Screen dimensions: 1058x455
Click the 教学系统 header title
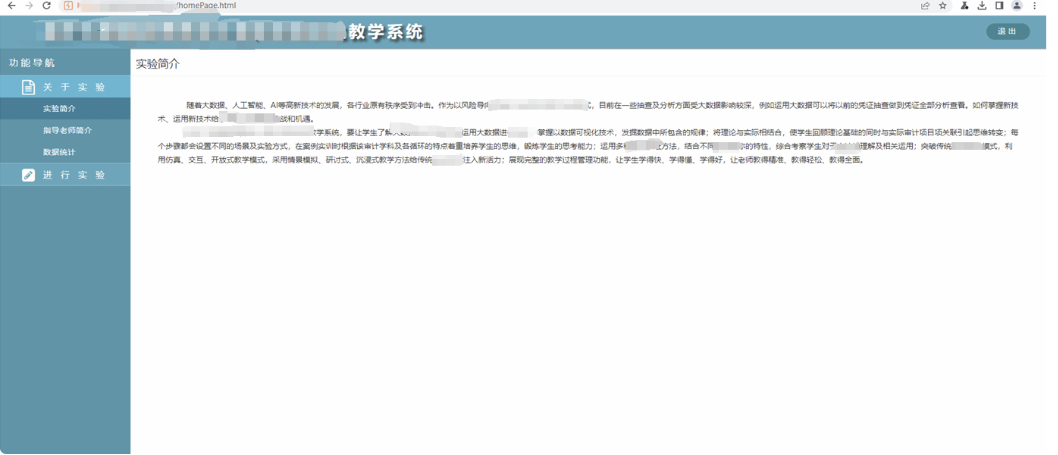click(x=387, y=32)
